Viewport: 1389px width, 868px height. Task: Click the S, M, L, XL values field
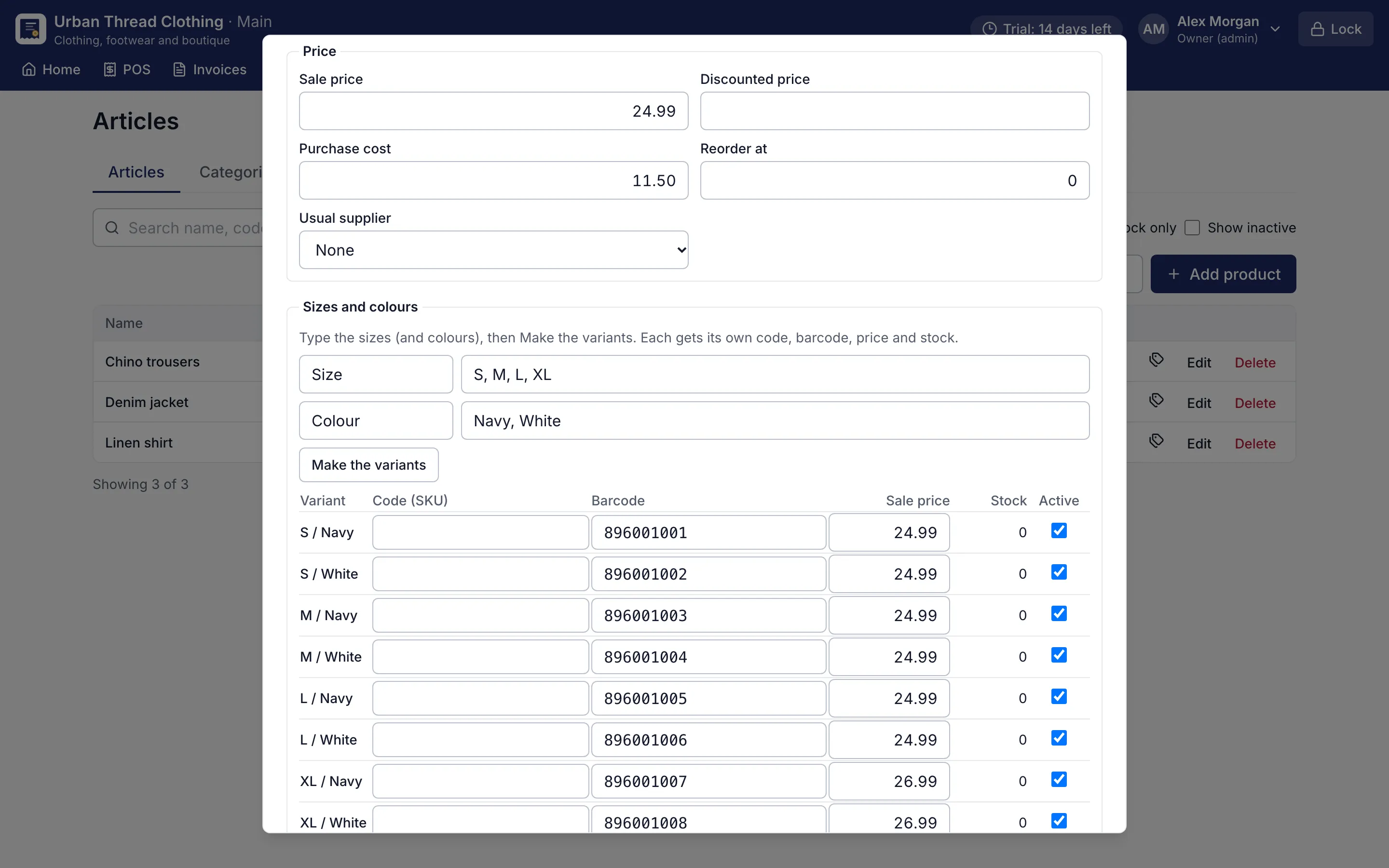[x=775, y=374]
